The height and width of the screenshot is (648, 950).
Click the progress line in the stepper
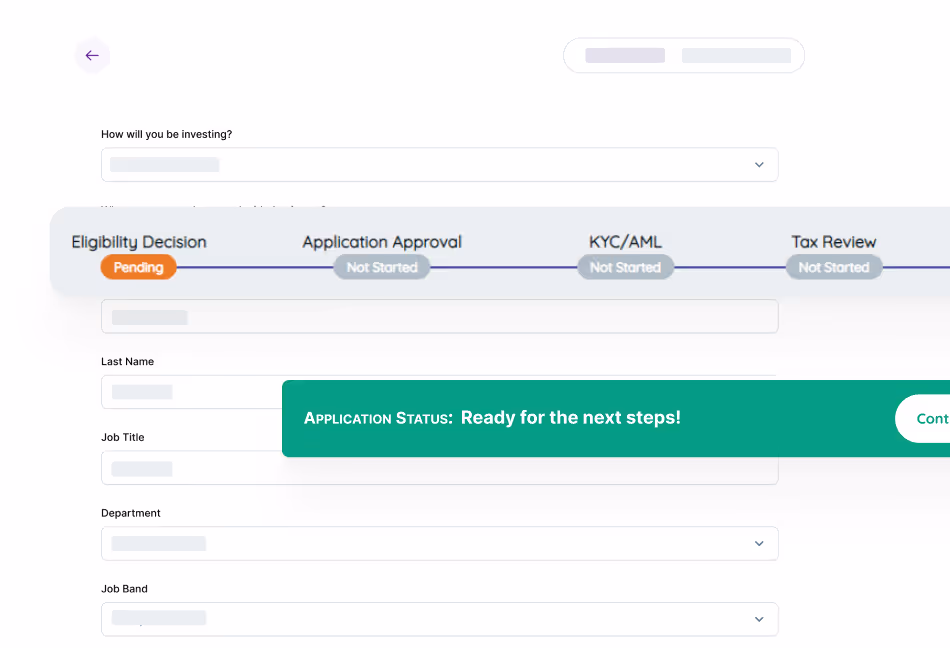pyautogui.click(x=500, y=267)
